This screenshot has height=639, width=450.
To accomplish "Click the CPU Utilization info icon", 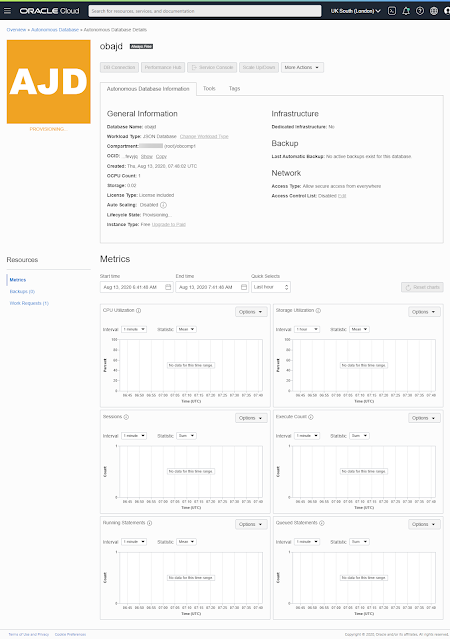I will (139, 311).
